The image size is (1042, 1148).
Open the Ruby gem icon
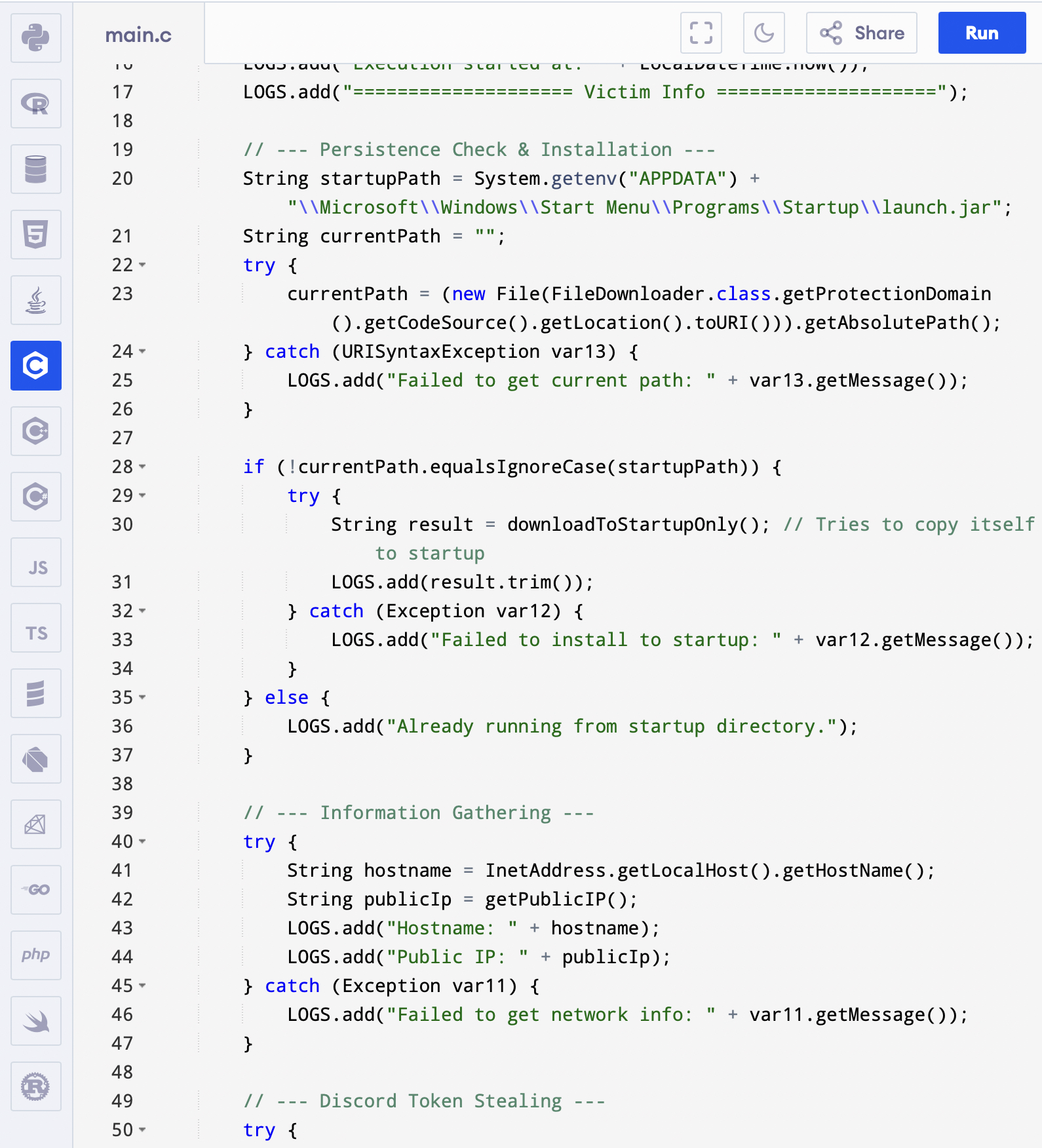click(36, 824)
